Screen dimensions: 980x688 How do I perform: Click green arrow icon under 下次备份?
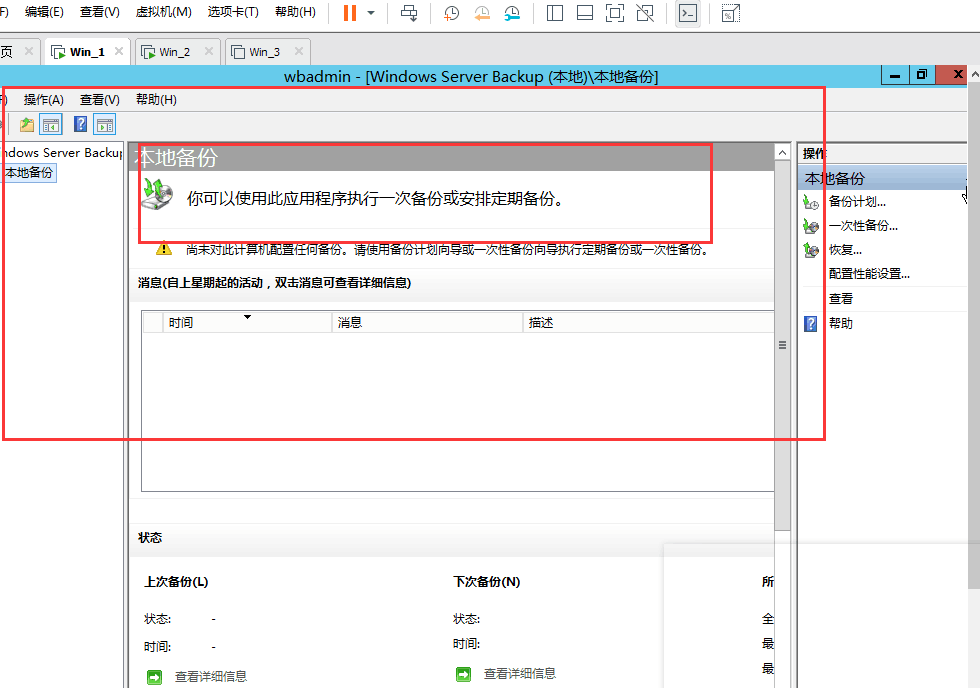click(x=463, y=674)
